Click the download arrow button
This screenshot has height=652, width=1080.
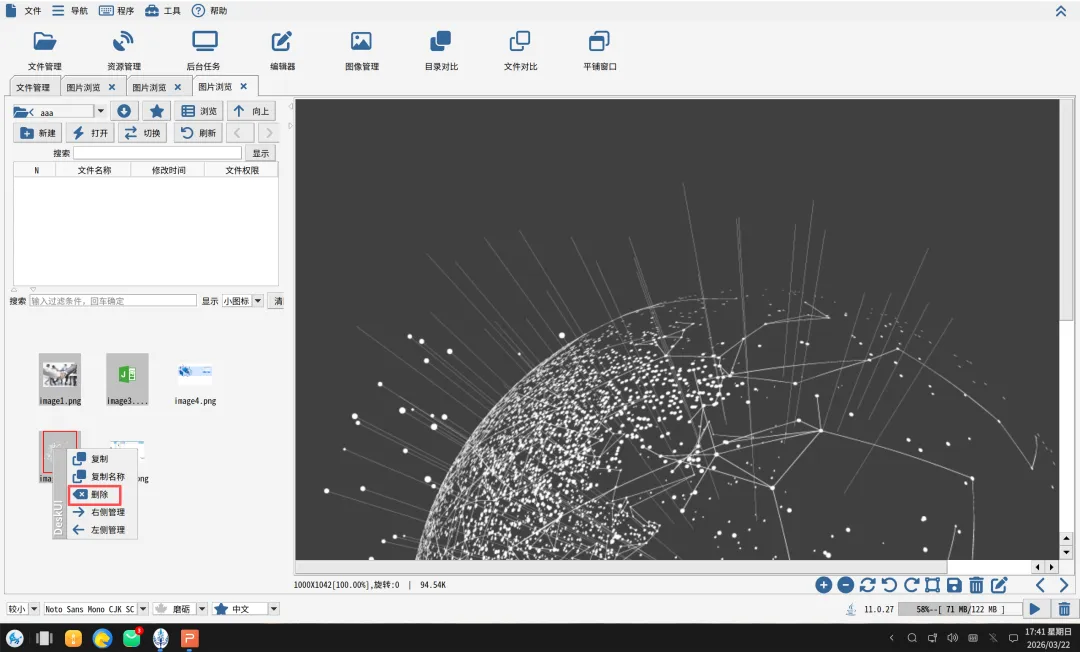[x=124, y=111]
